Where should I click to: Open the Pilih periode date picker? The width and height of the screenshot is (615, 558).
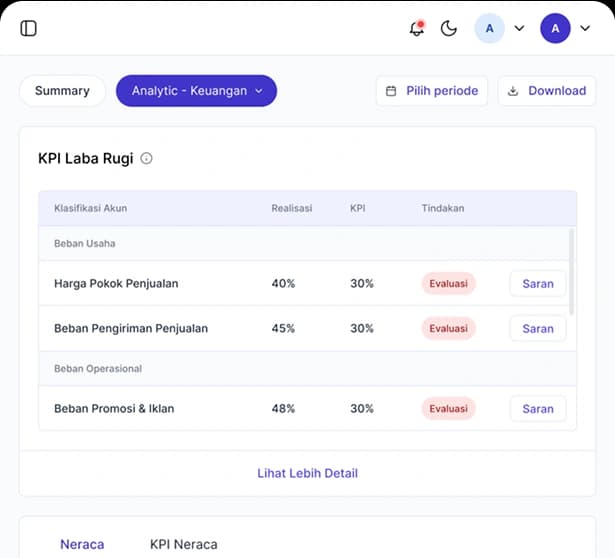(432, 91)
